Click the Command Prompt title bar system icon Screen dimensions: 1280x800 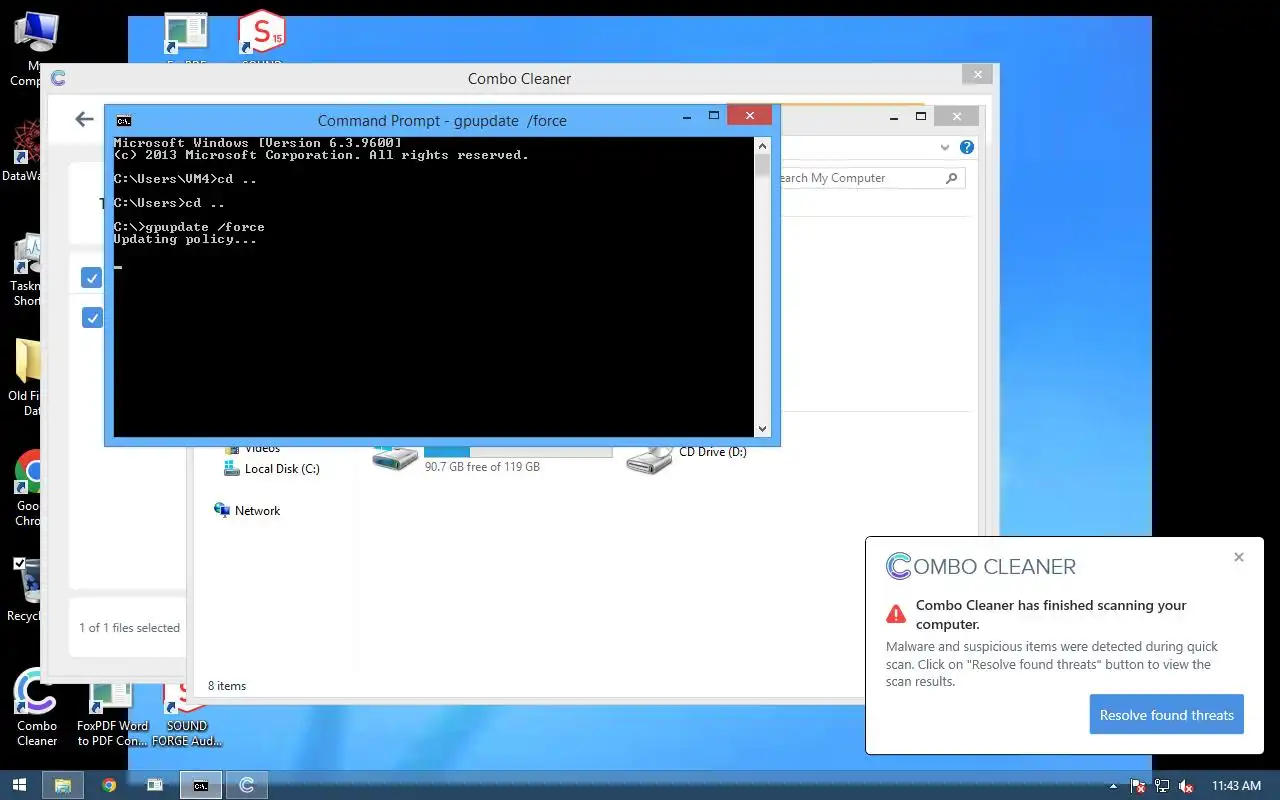124,121
